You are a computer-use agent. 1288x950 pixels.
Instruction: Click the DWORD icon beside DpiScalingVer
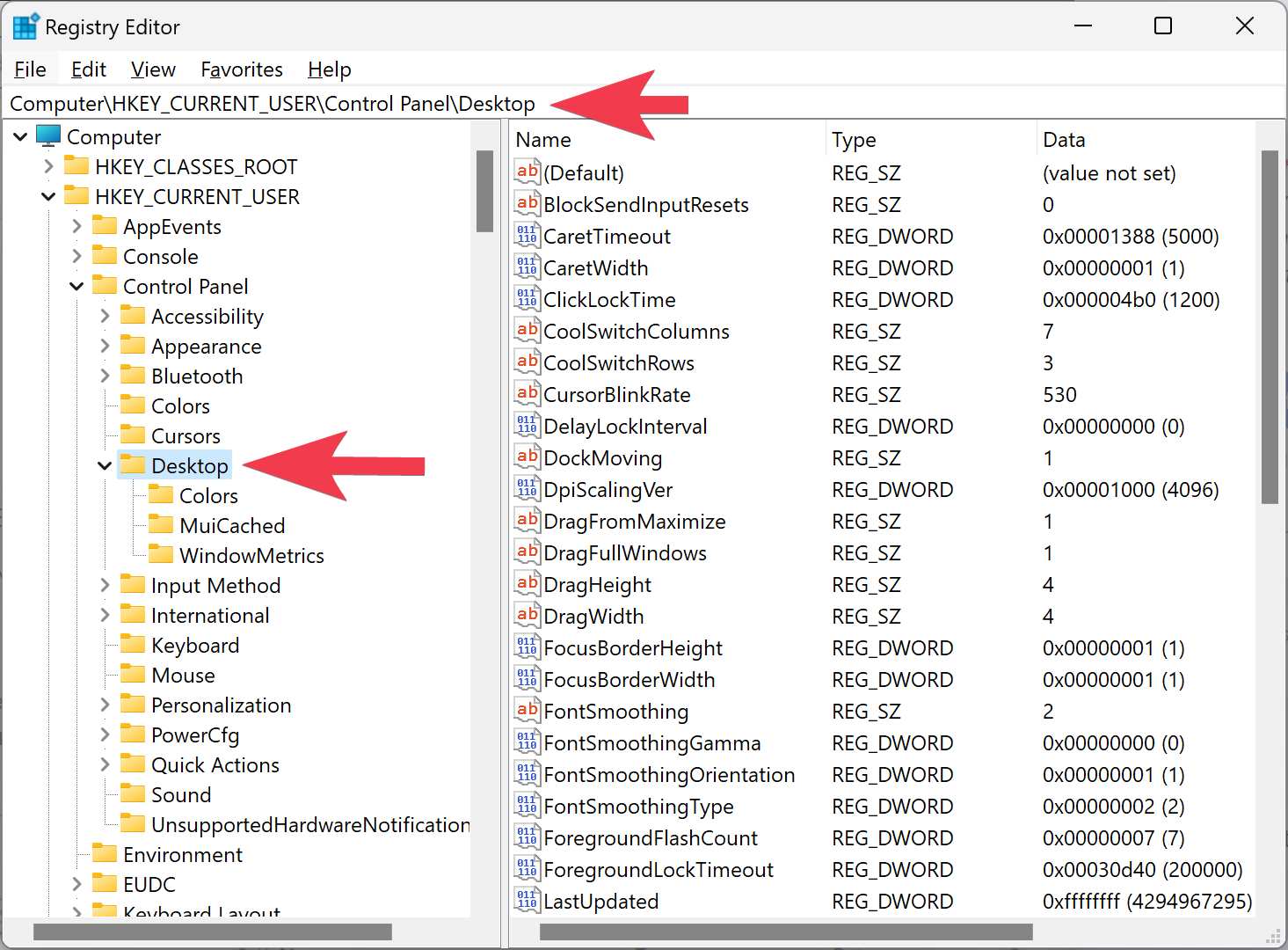click(528, 489)
